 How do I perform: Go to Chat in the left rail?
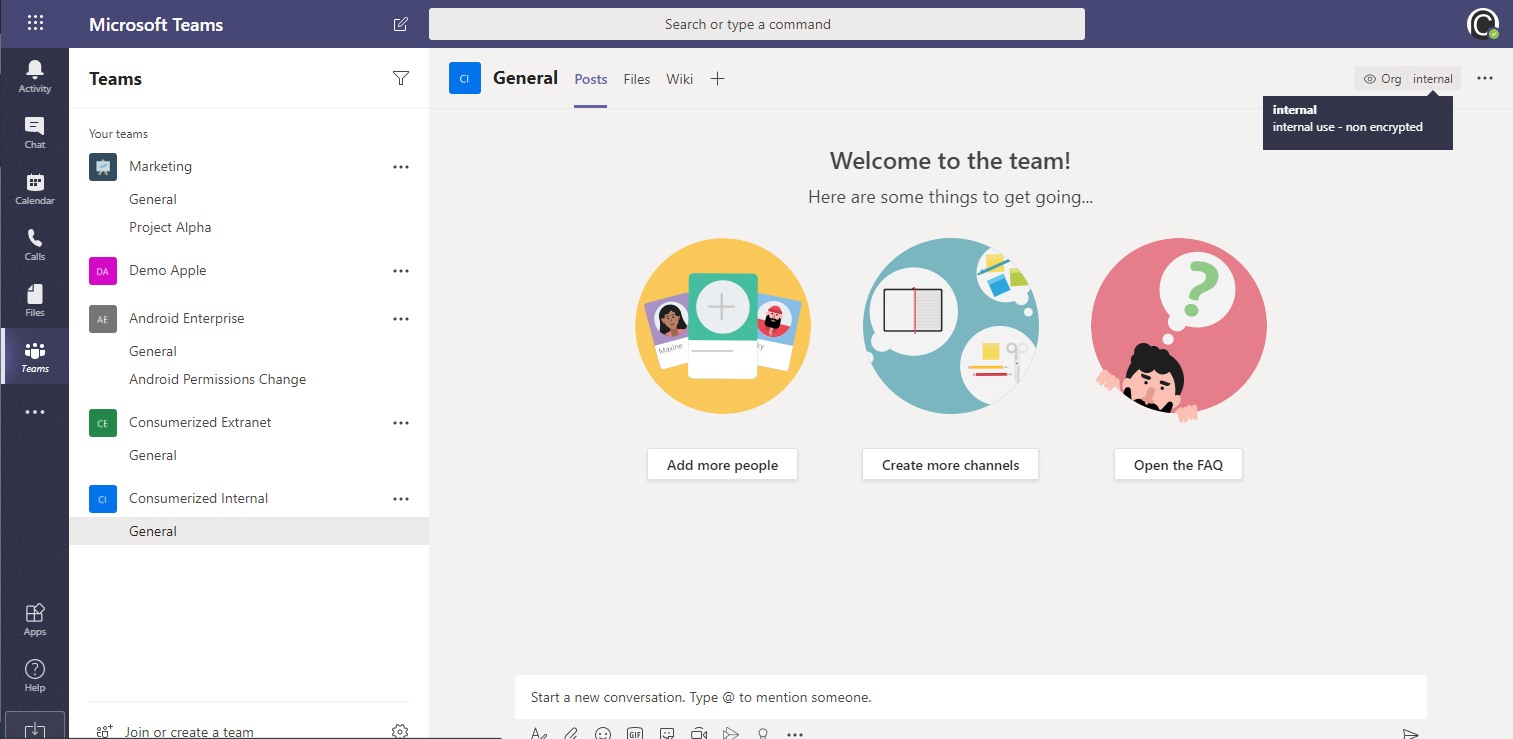click(x=35, y=132)
